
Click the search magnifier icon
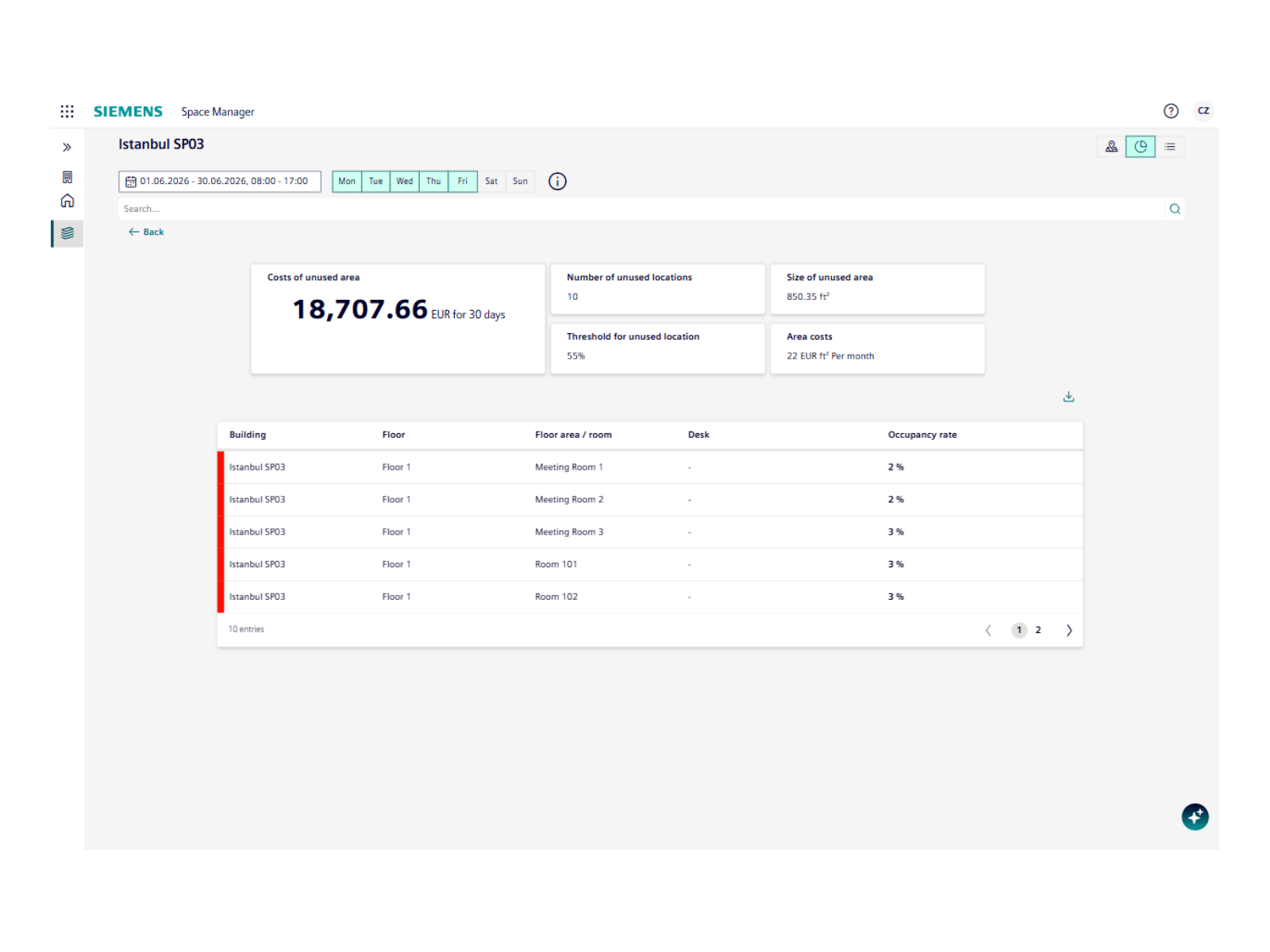point(1175,209)
